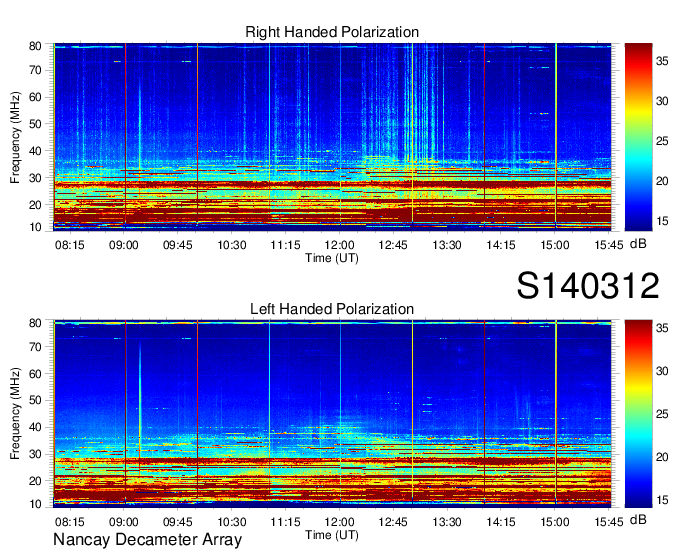Viewport: 680px width, 552px height.
Task: Click the 12:45 tick of Right Handed plot
Action: (x=393, y=245)
